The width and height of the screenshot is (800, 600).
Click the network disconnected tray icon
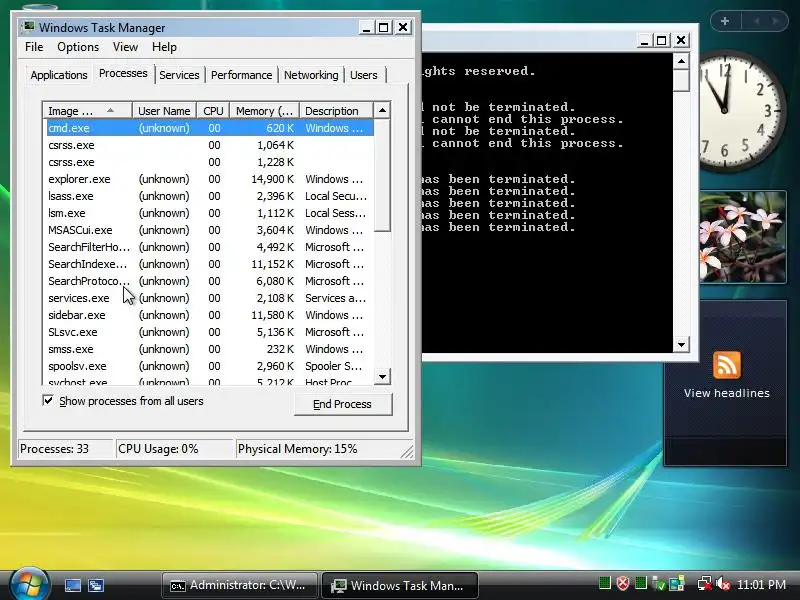(705, 583)
